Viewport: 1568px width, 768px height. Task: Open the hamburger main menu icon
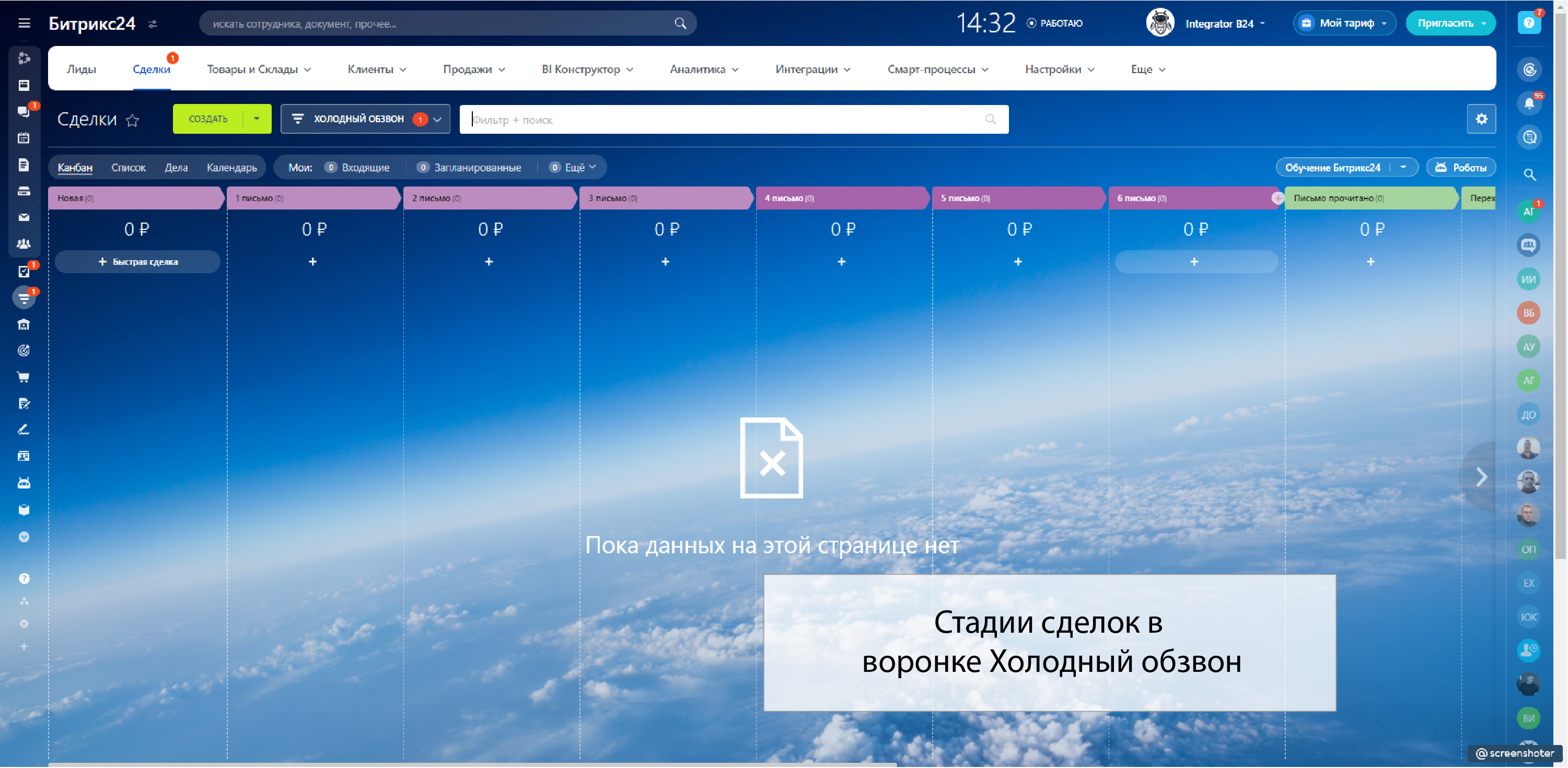24,23
